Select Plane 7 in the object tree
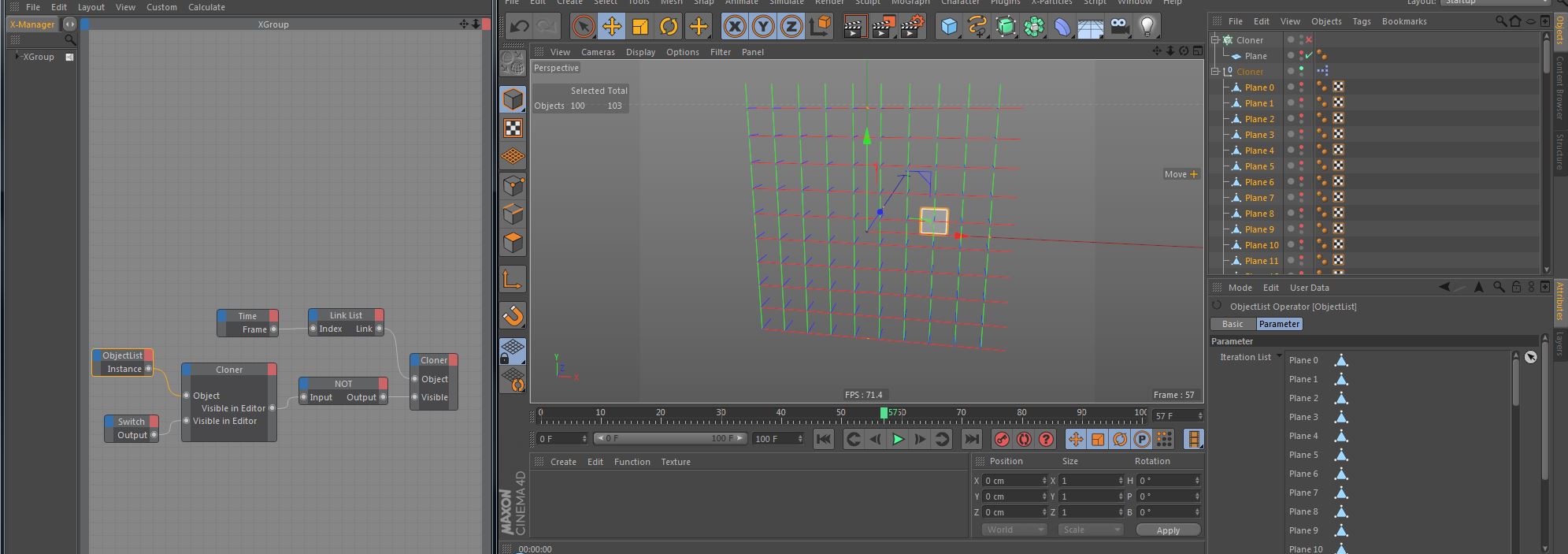 pyautogui.click(x=1258, y=197)
